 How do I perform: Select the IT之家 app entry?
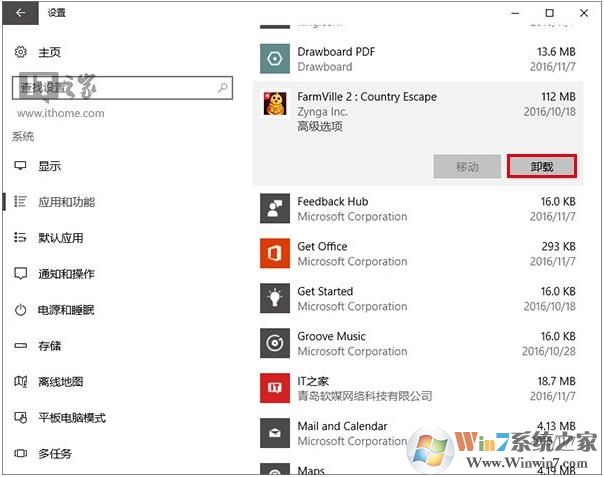click(x=418, y=388)
